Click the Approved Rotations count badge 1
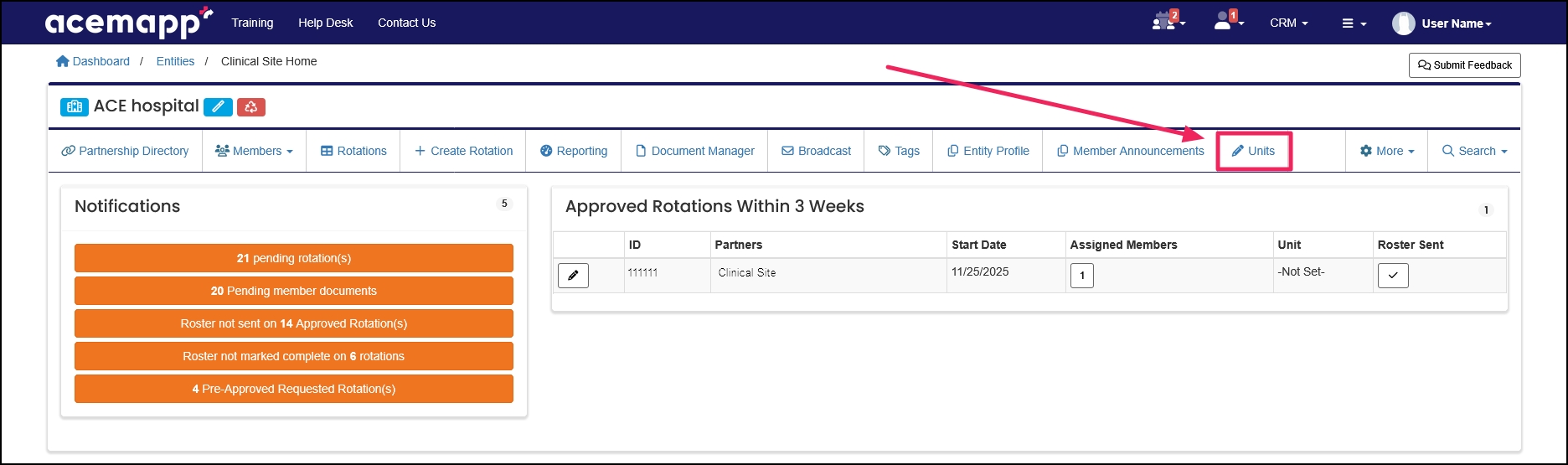1568x465 pixels. click(x=1487, y=210)
